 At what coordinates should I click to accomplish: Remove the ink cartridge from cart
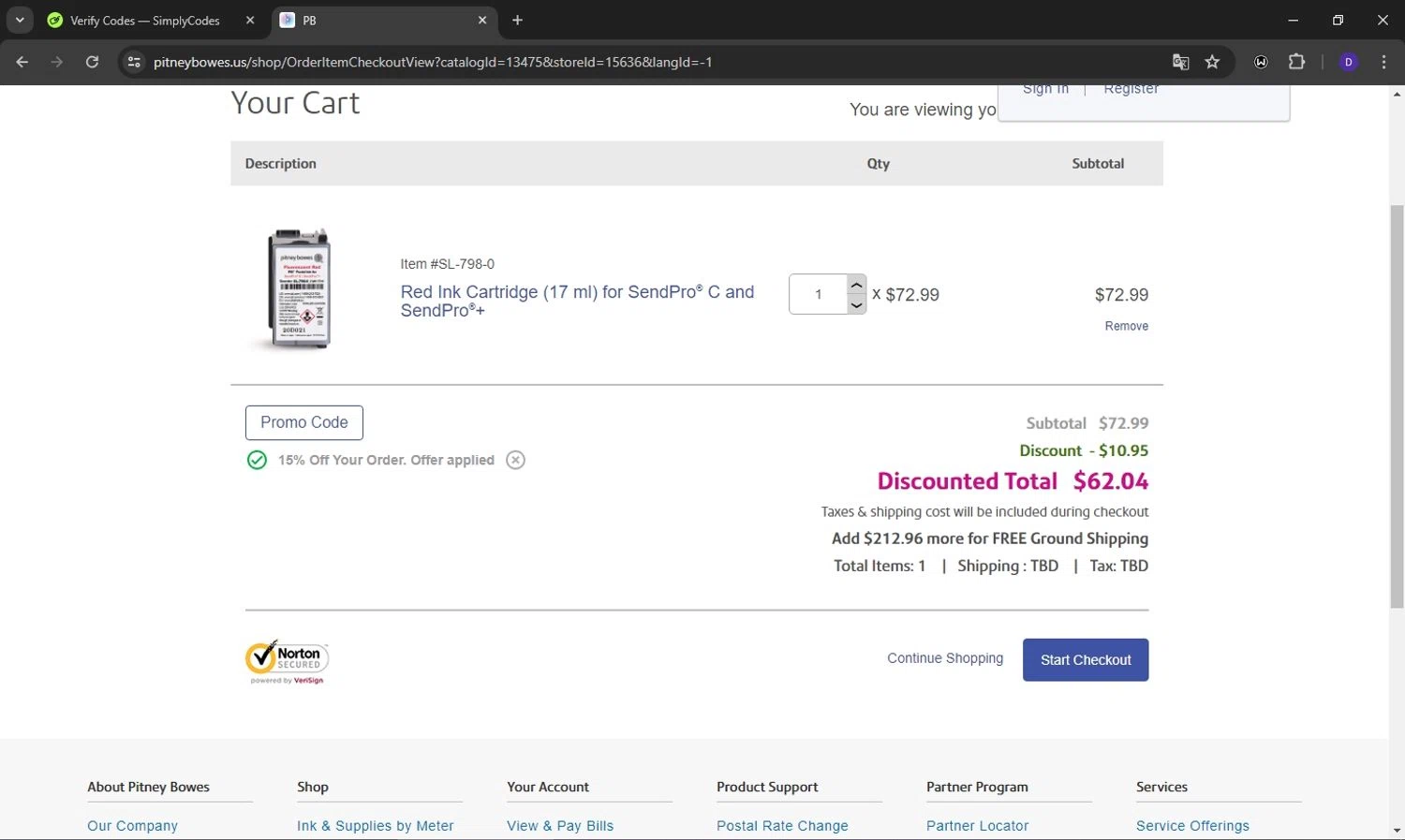click(1126, 326)
